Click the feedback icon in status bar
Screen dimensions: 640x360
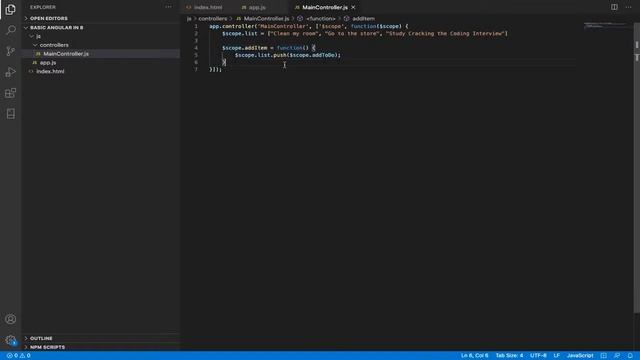[x=617, y=356]
